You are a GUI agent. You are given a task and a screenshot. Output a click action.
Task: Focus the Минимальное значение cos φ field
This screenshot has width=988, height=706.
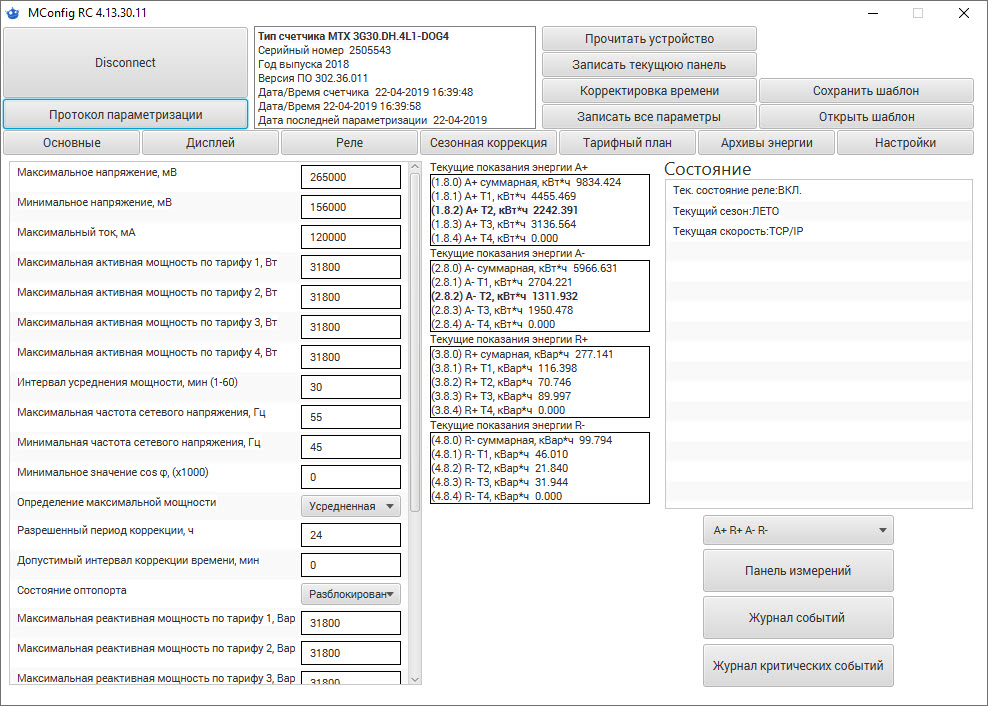[351, 477]
